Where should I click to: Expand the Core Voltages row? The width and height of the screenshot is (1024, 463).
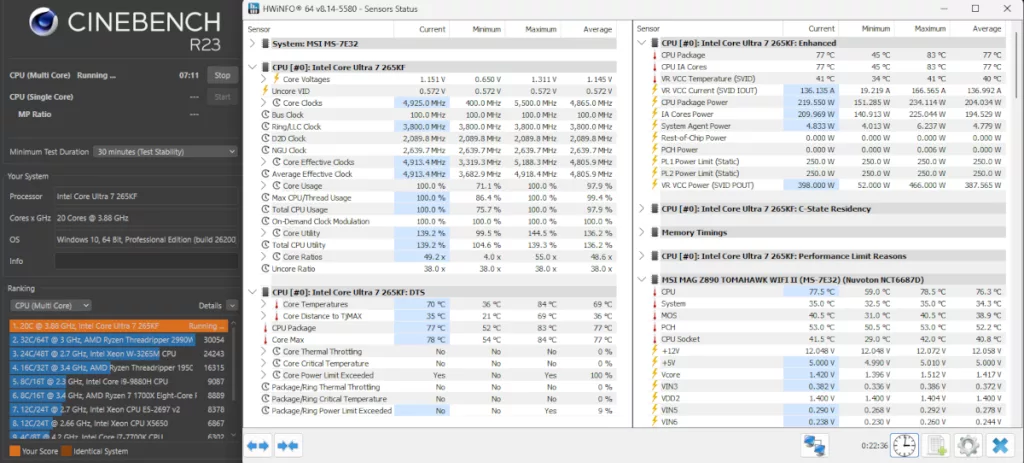tap(263, 79)
